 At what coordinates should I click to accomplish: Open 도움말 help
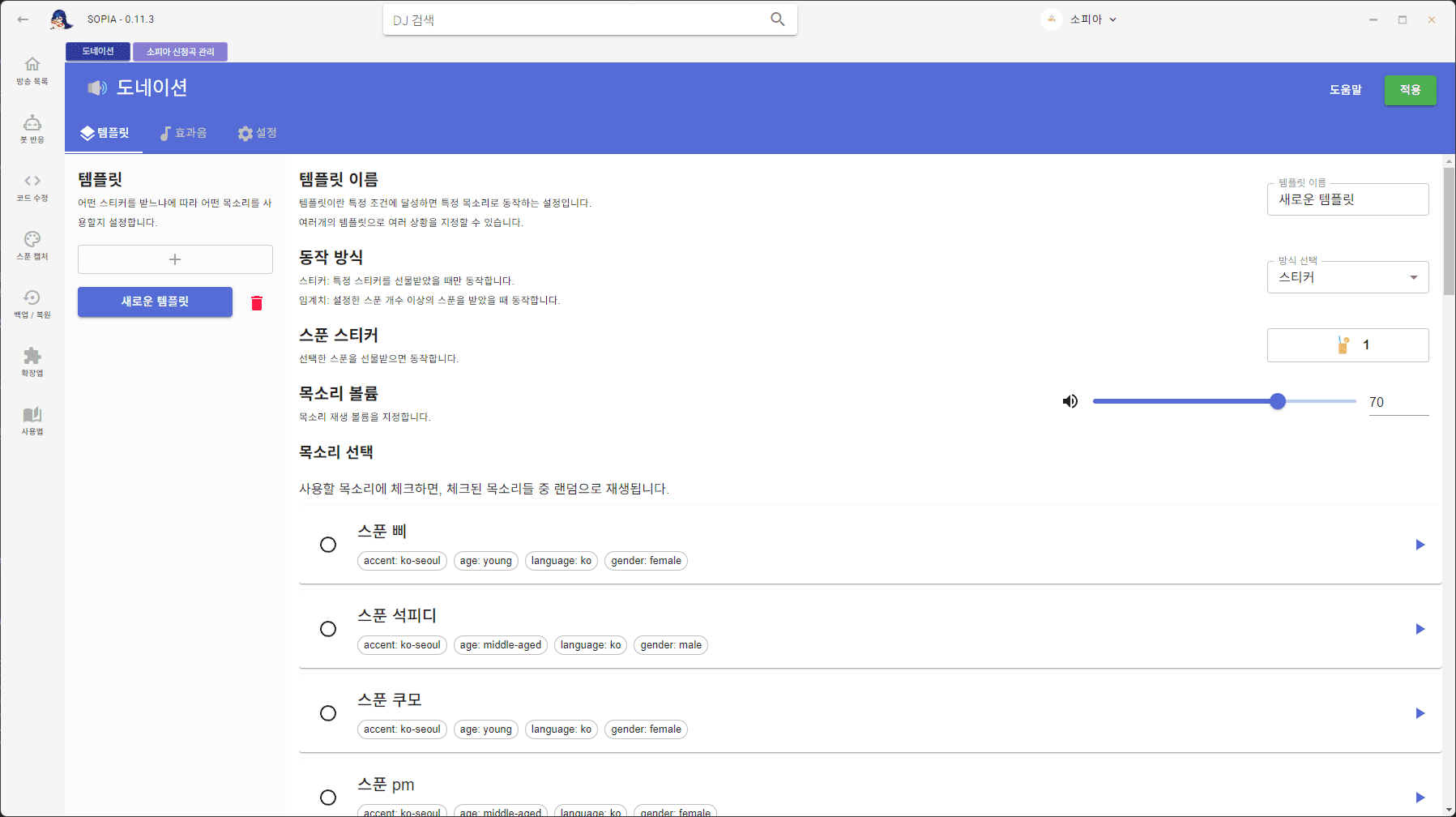pyautogui.click(x=1345, y=90)
